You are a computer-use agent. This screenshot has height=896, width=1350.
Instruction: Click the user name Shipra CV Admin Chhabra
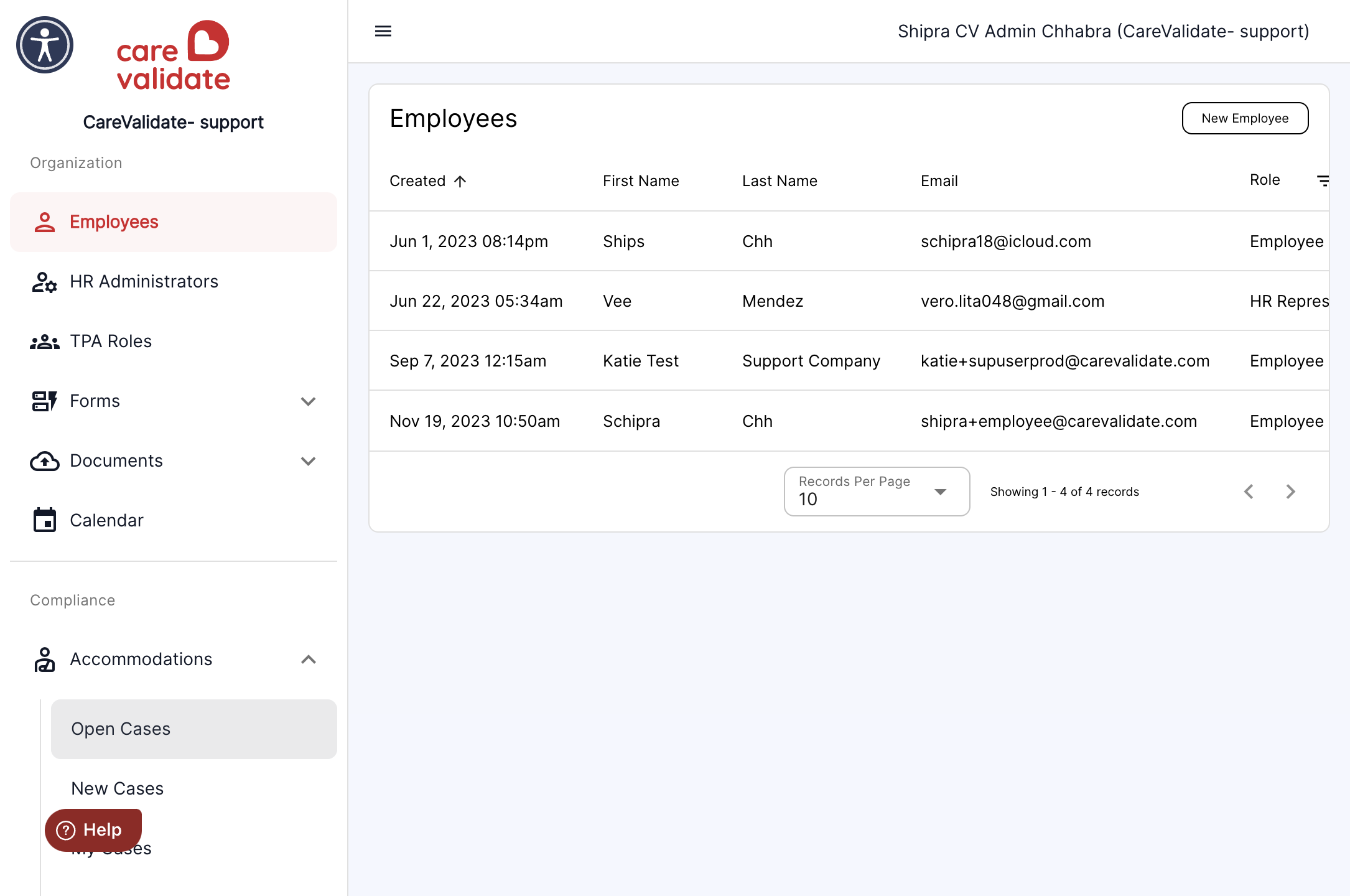(x=1103, y=31)
